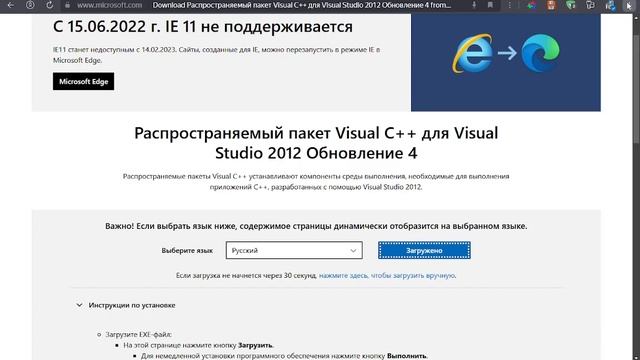Click the circular icon beside the back arrow
640x360 pixels.
point(30,5)
